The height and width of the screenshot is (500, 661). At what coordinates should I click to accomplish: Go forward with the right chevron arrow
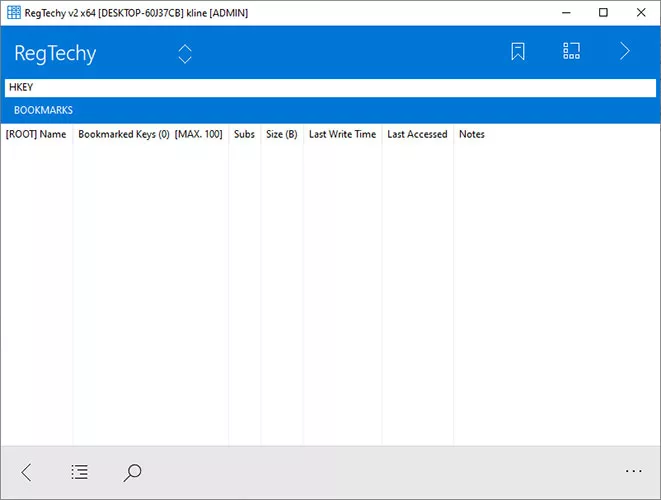(x=625, y=51)
